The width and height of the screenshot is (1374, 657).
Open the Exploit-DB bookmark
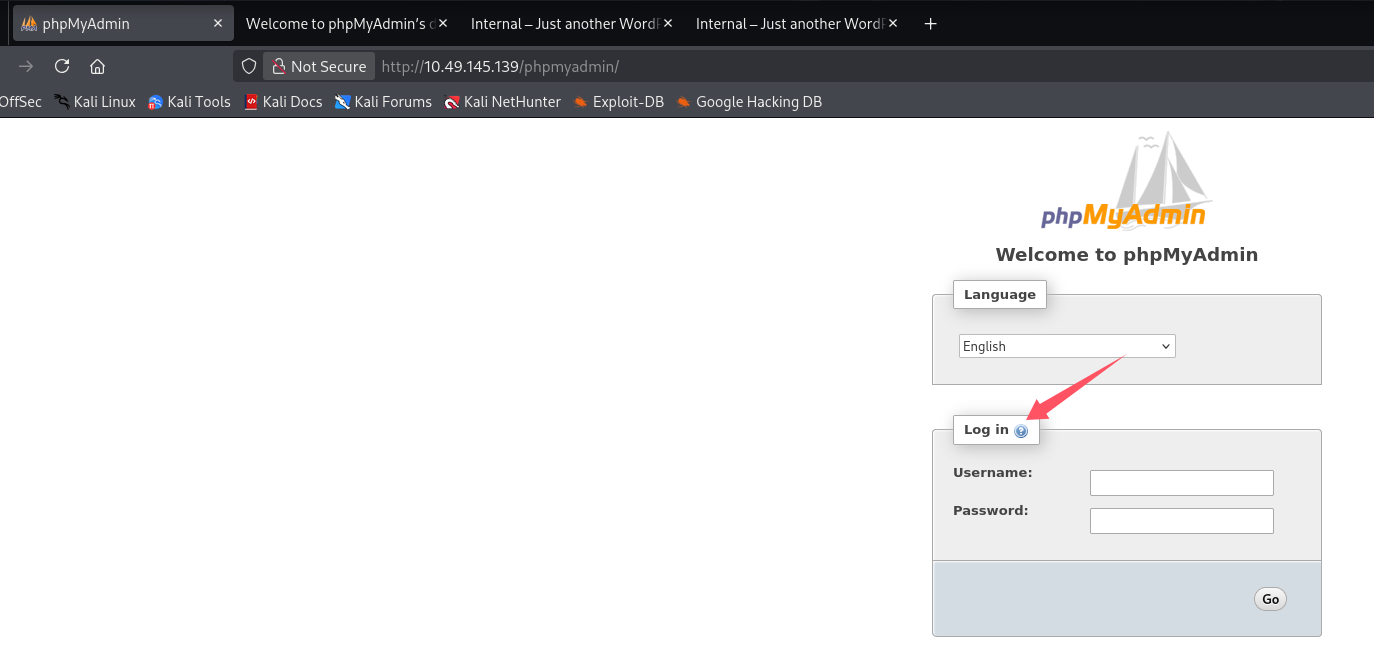618,102
